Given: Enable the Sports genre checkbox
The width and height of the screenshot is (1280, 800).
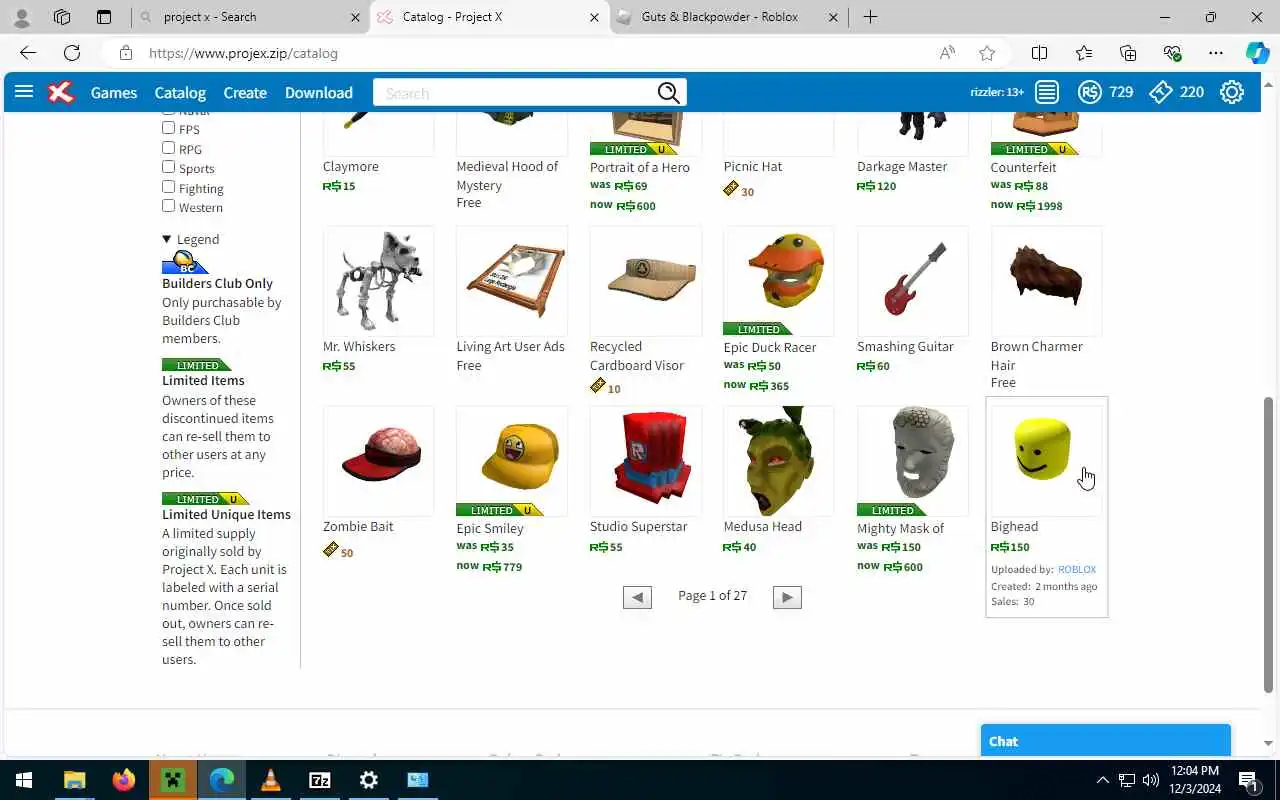Looking at the screenshot, I should 168,167.
